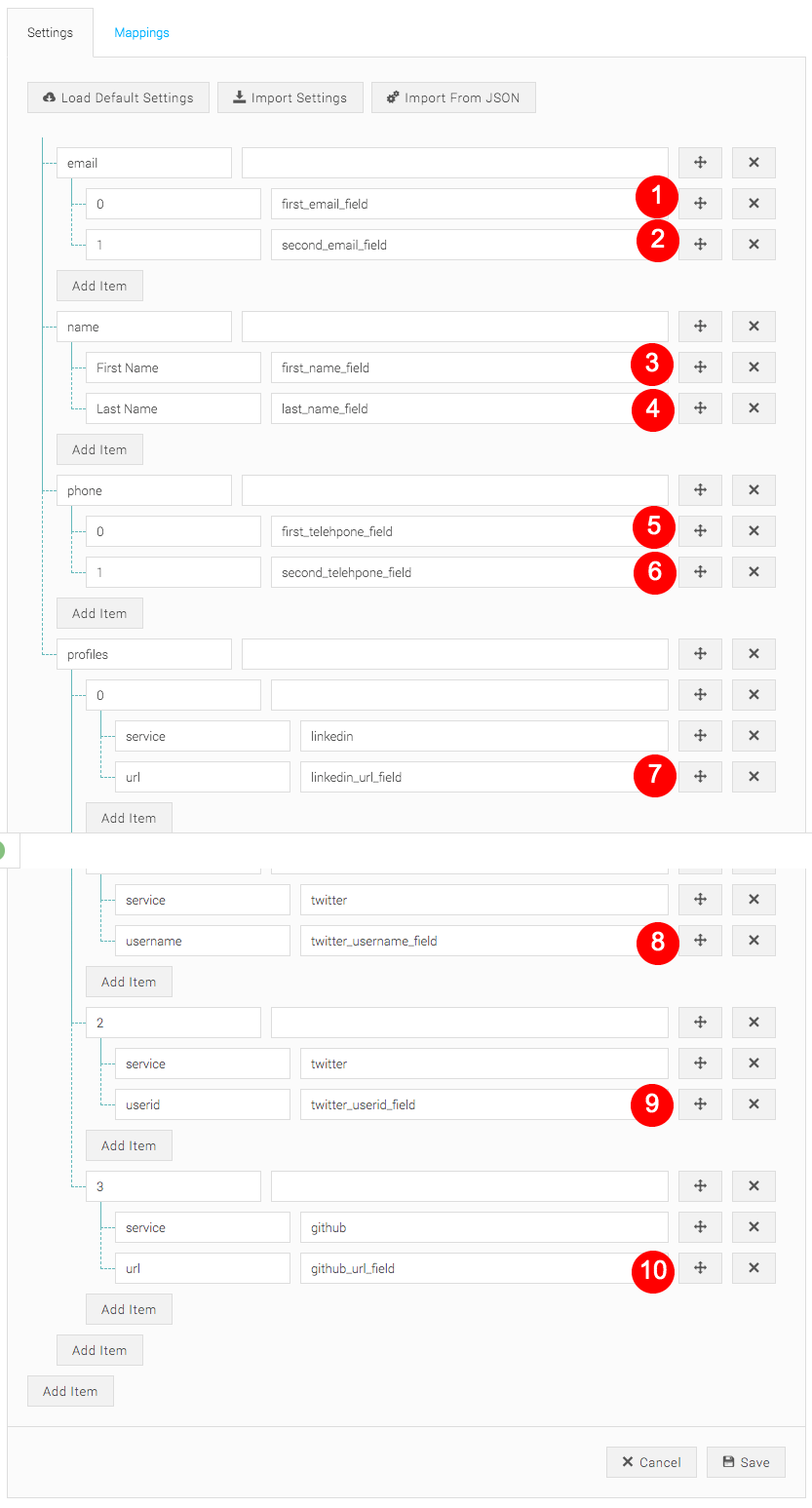The image size is (812, 1508).
Task: Edit the linkedin value input
Action: (x=484, y=736)
